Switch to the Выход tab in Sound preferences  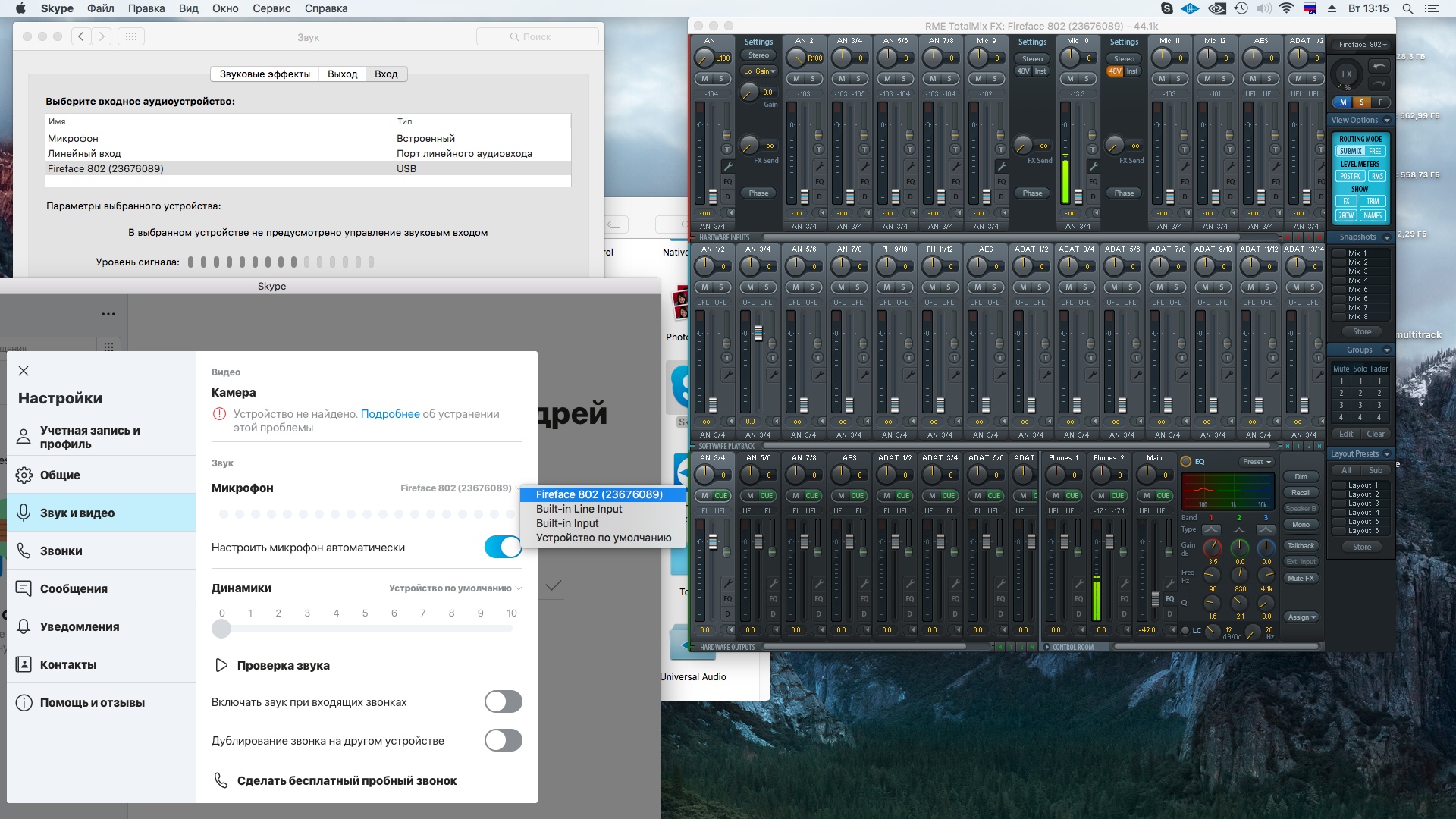[x=342, y=74]
